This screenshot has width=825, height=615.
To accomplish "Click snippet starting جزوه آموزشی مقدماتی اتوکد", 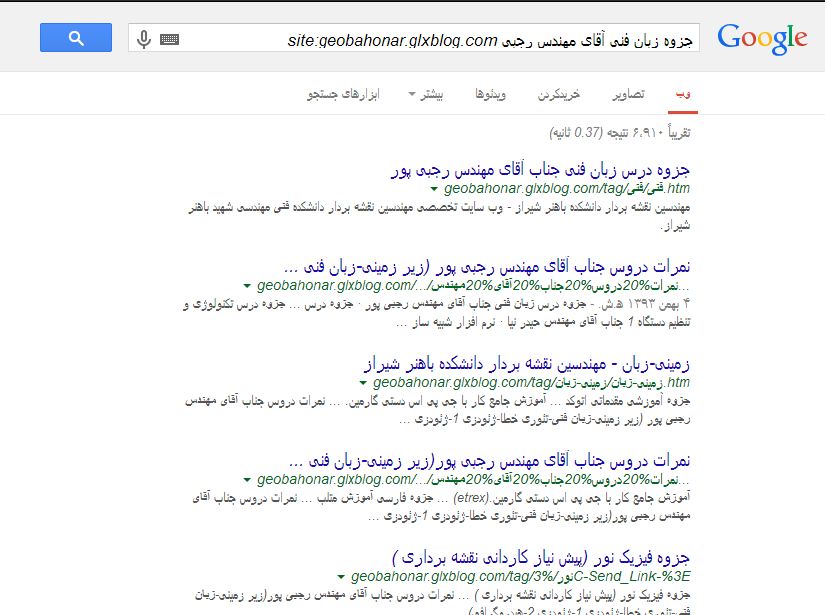I will (438, 410).
